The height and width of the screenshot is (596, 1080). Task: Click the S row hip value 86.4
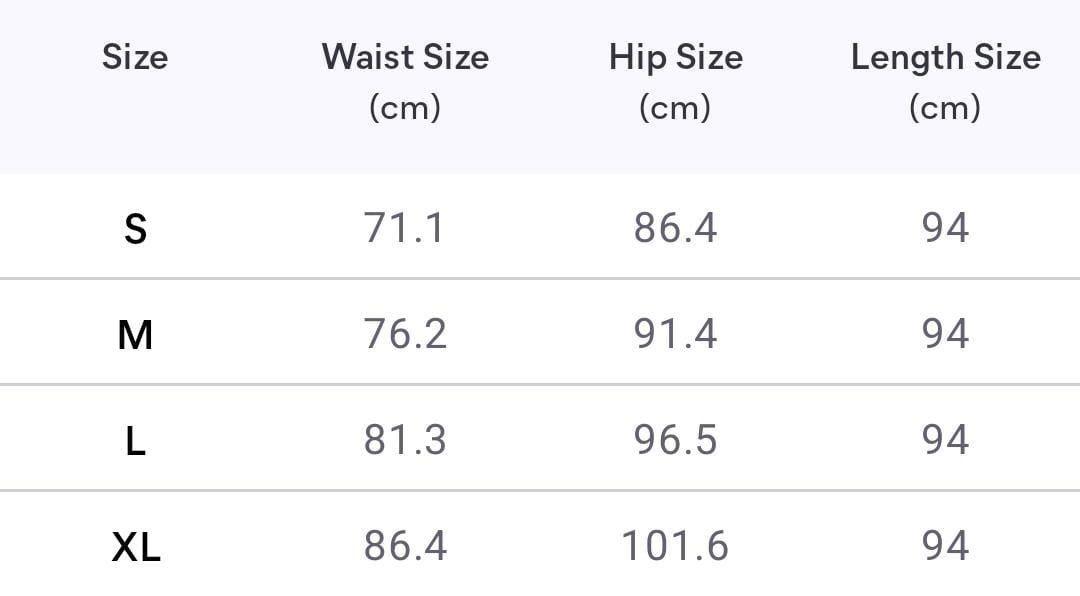[675, 228]
